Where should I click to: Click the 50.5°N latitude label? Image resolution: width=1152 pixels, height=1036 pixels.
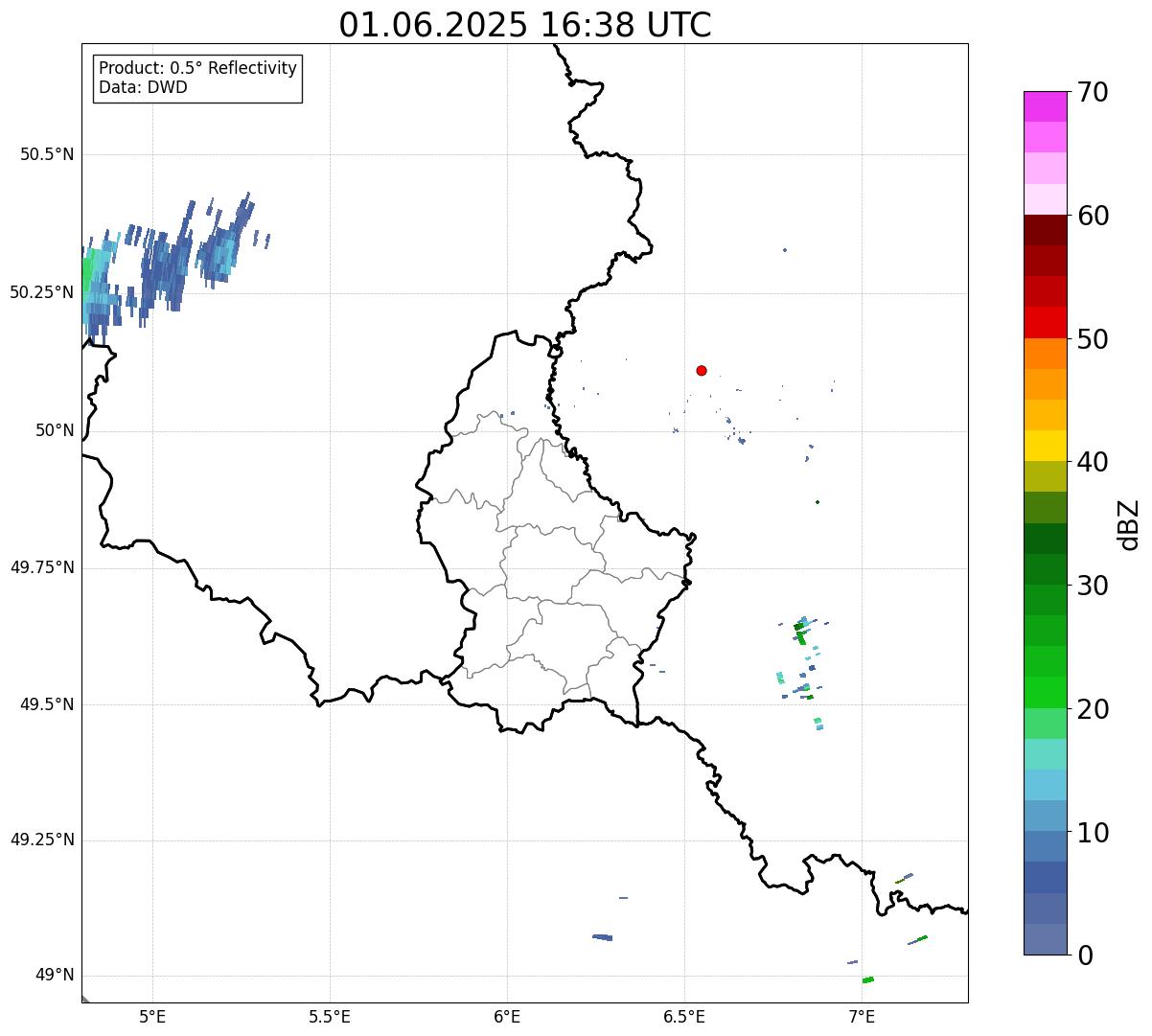pyautogui.click(x=47, y=154)
